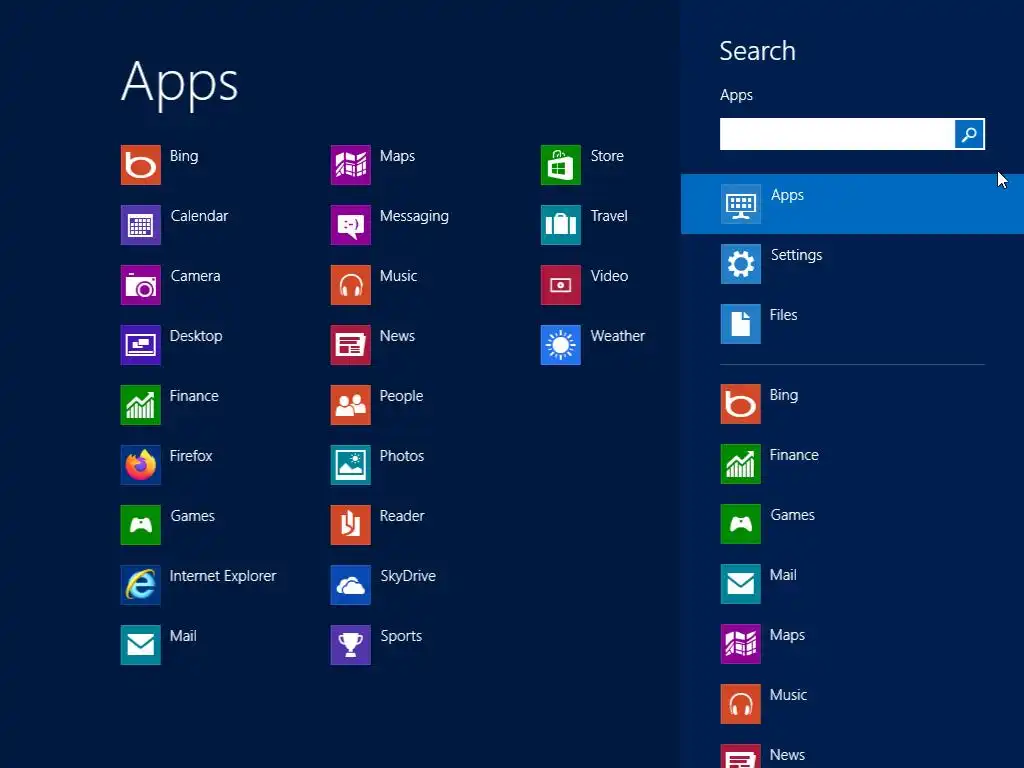The height and width of the screenshot is (768, 1024).
Task: Open the Finance icon in the Apps list
Action: coord(140,405)
